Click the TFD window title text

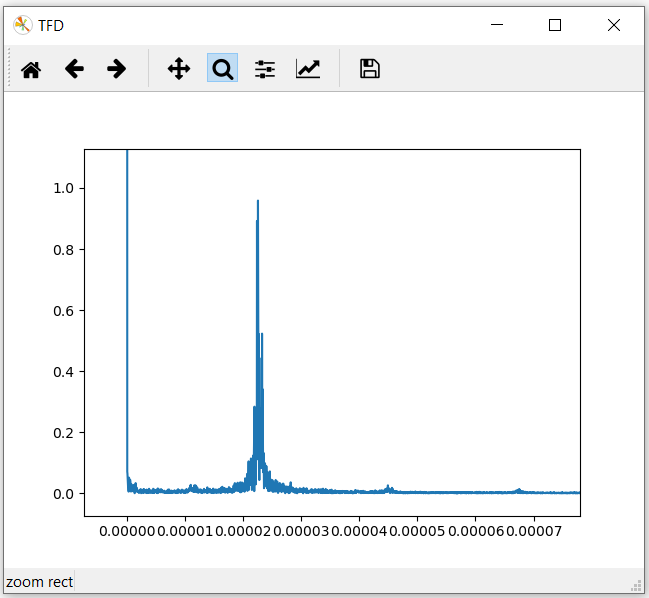51,26
